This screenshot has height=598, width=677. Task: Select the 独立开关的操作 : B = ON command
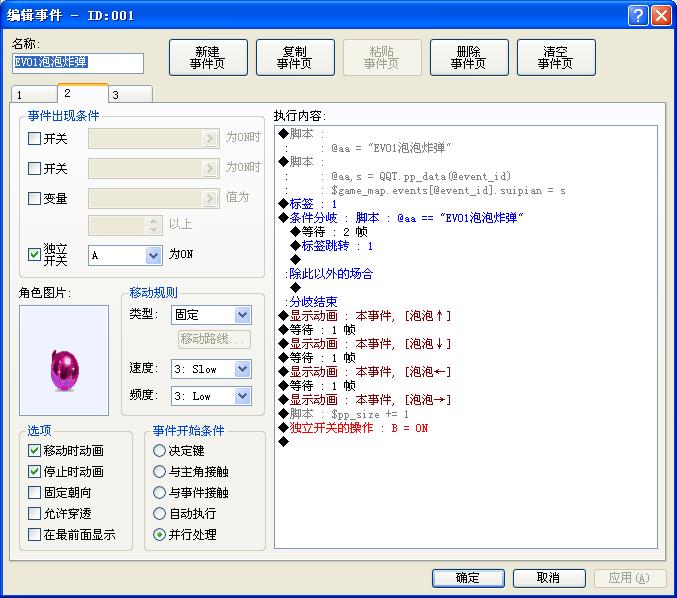[353, 428]
